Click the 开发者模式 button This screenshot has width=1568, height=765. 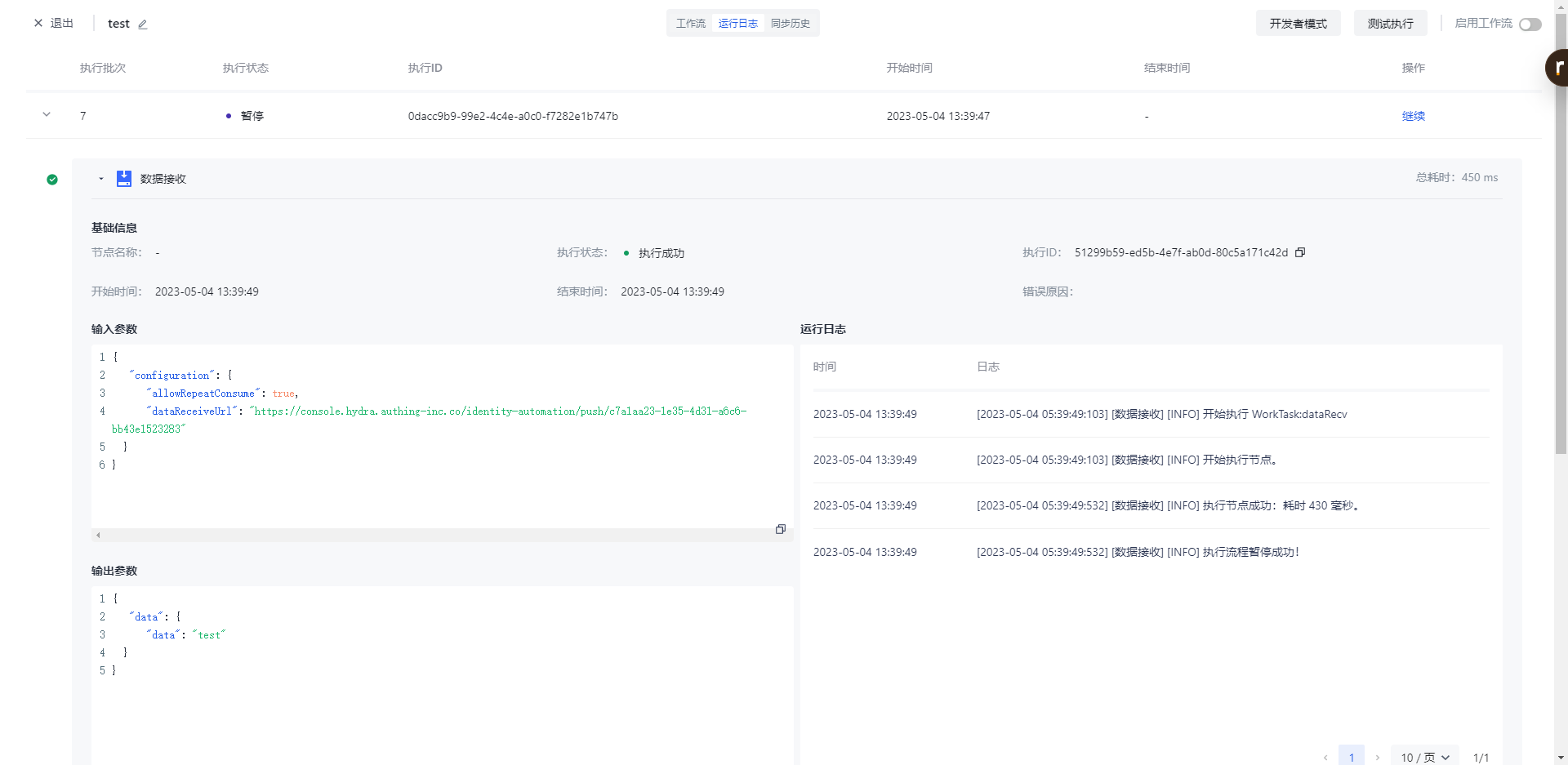pyautogui.click(x=1298, y=24)
